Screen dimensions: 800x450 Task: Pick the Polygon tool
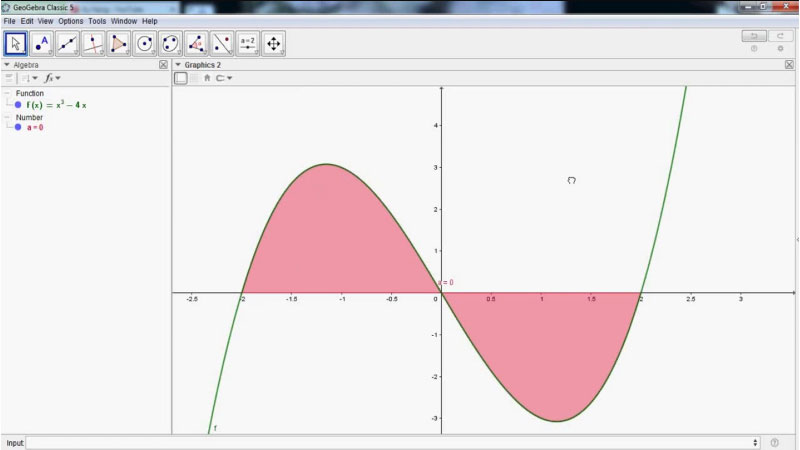pos(120,43)
